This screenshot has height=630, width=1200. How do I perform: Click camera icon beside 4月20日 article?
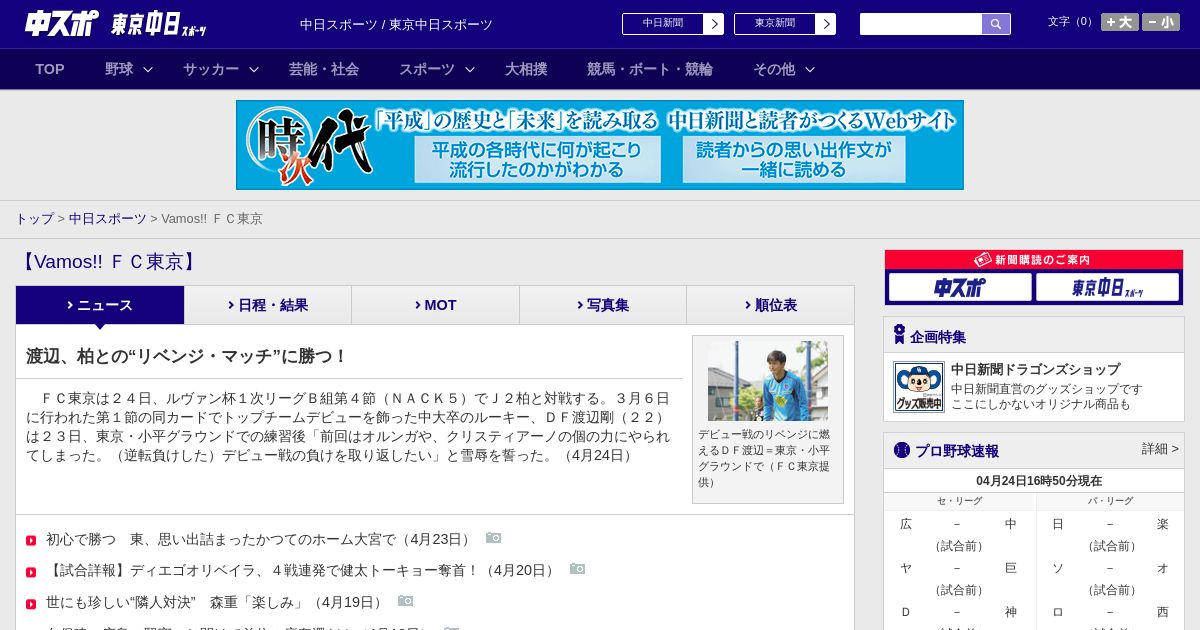coord(577,569)
